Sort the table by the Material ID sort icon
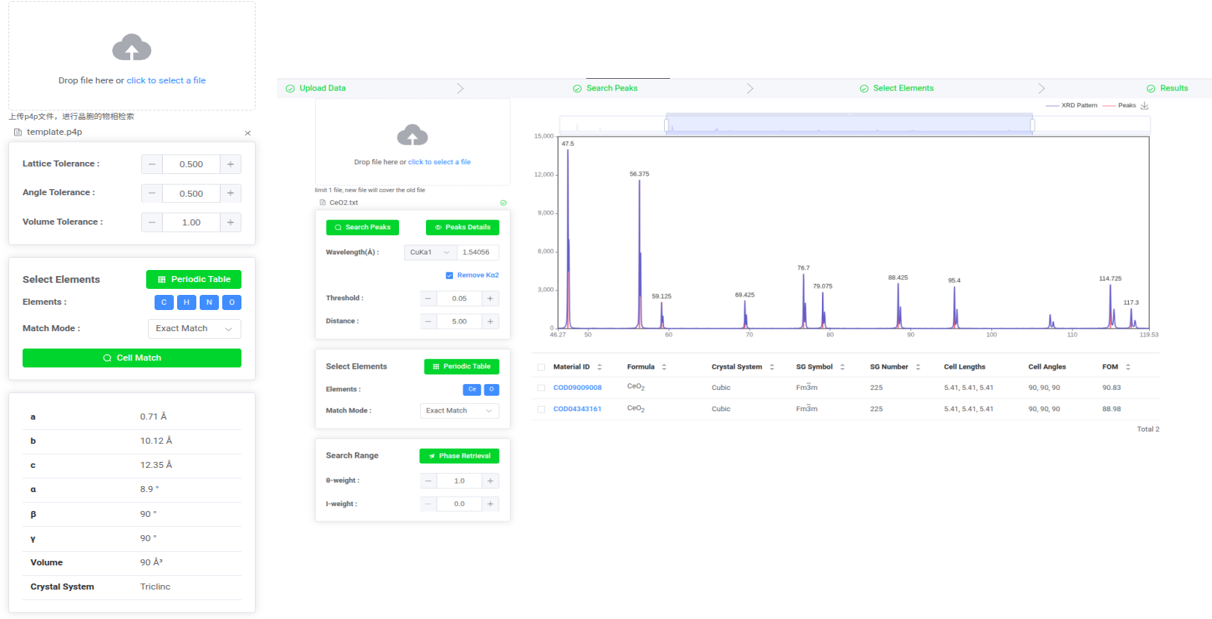 pos(600,367)
